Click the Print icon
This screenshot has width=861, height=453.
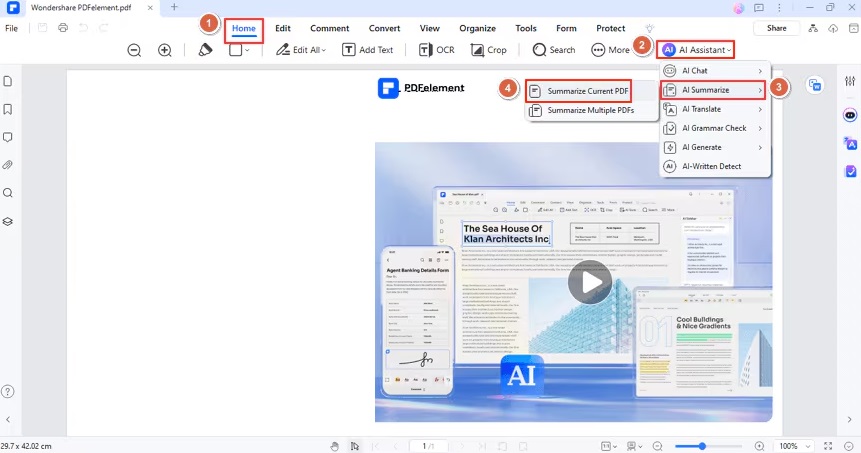tap(63, 28)
